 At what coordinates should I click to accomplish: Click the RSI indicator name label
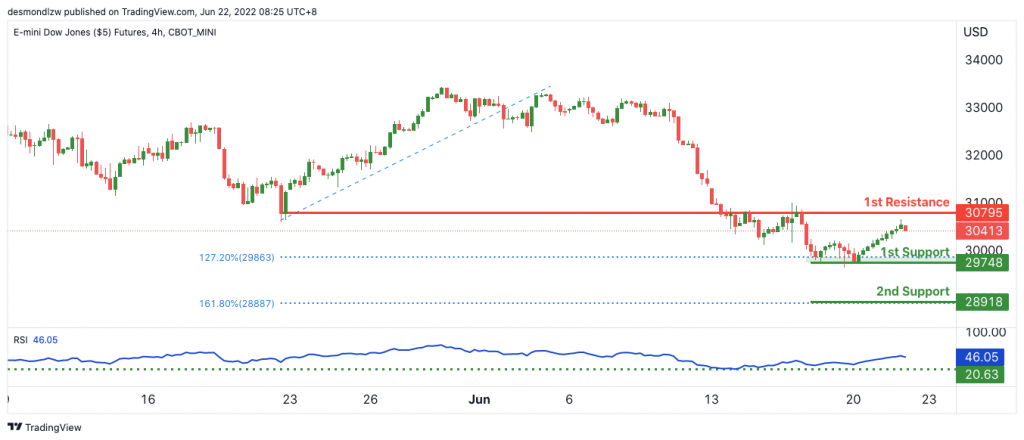[20, 340]
